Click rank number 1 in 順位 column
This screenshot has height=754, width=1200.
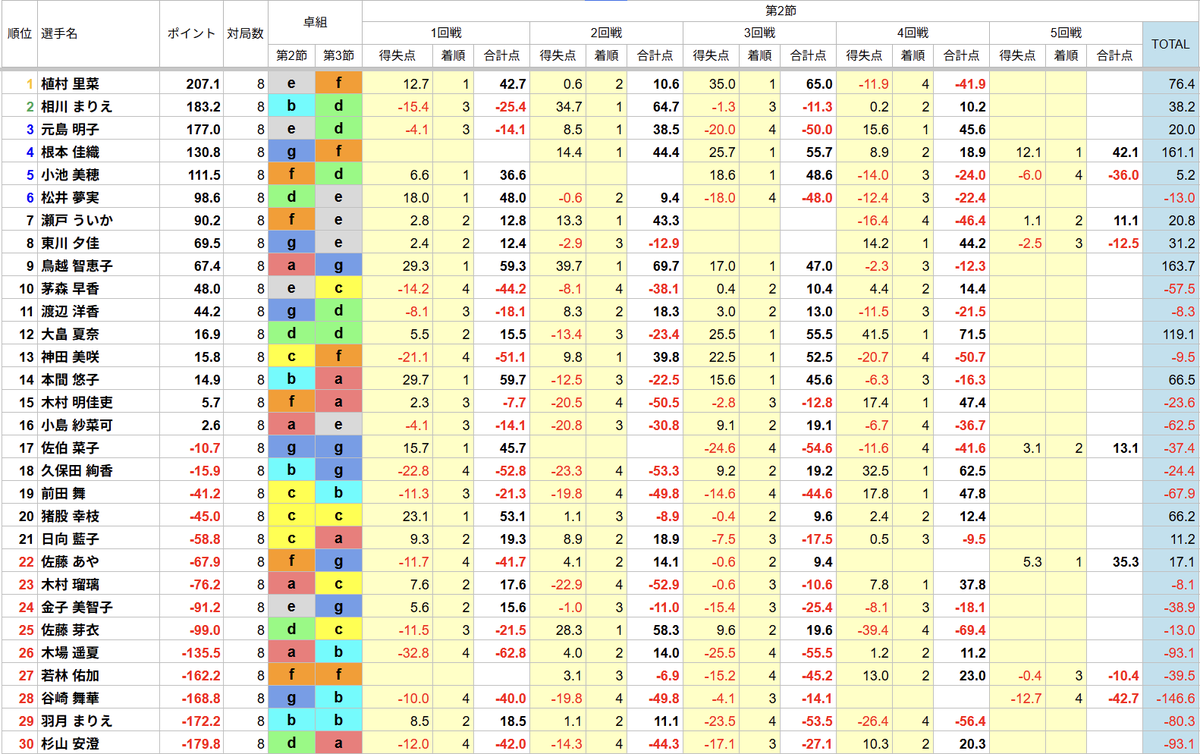coord(30,83)
